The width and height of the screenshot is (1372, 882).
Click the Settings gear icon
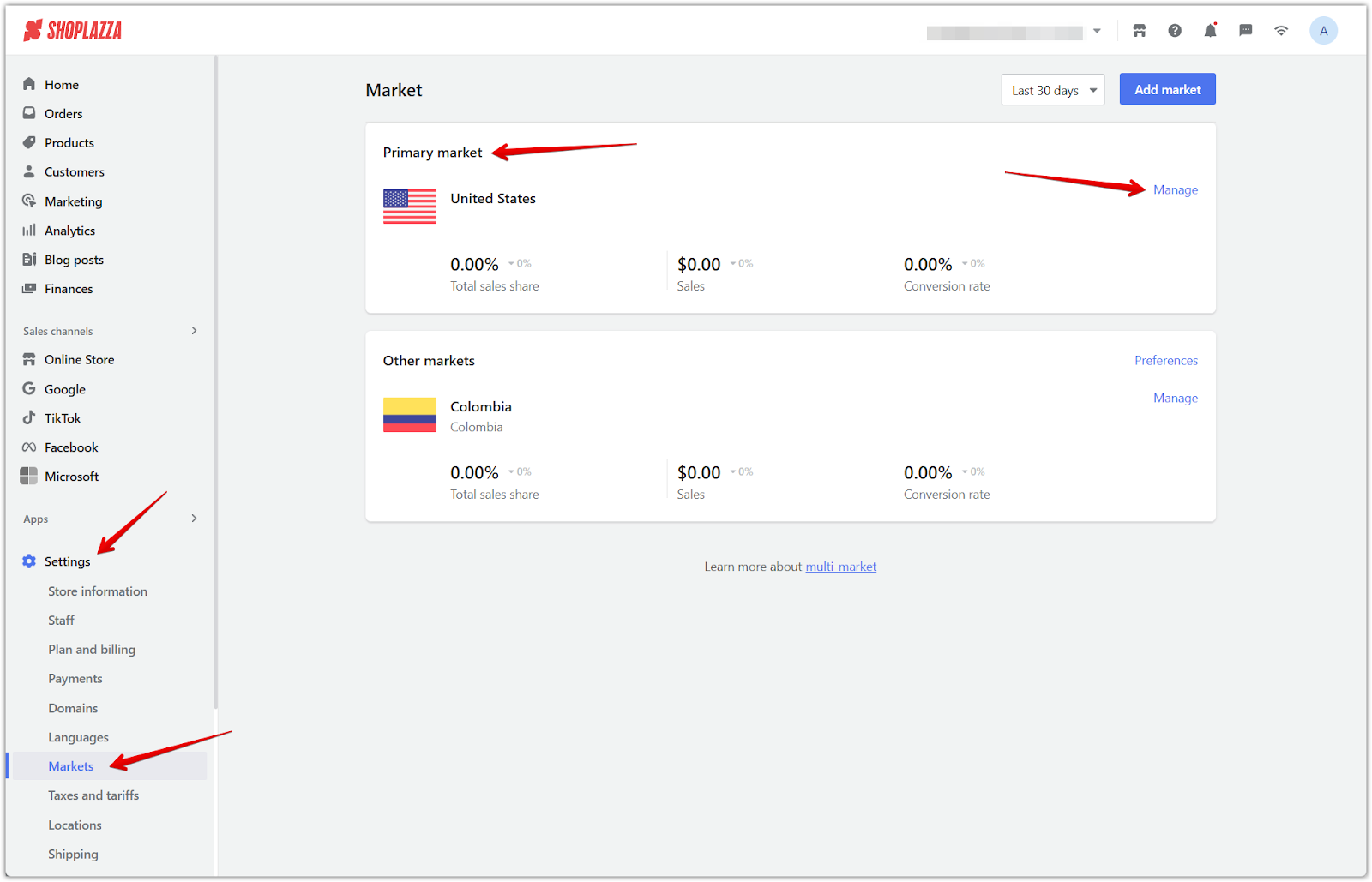coord(29,561)
